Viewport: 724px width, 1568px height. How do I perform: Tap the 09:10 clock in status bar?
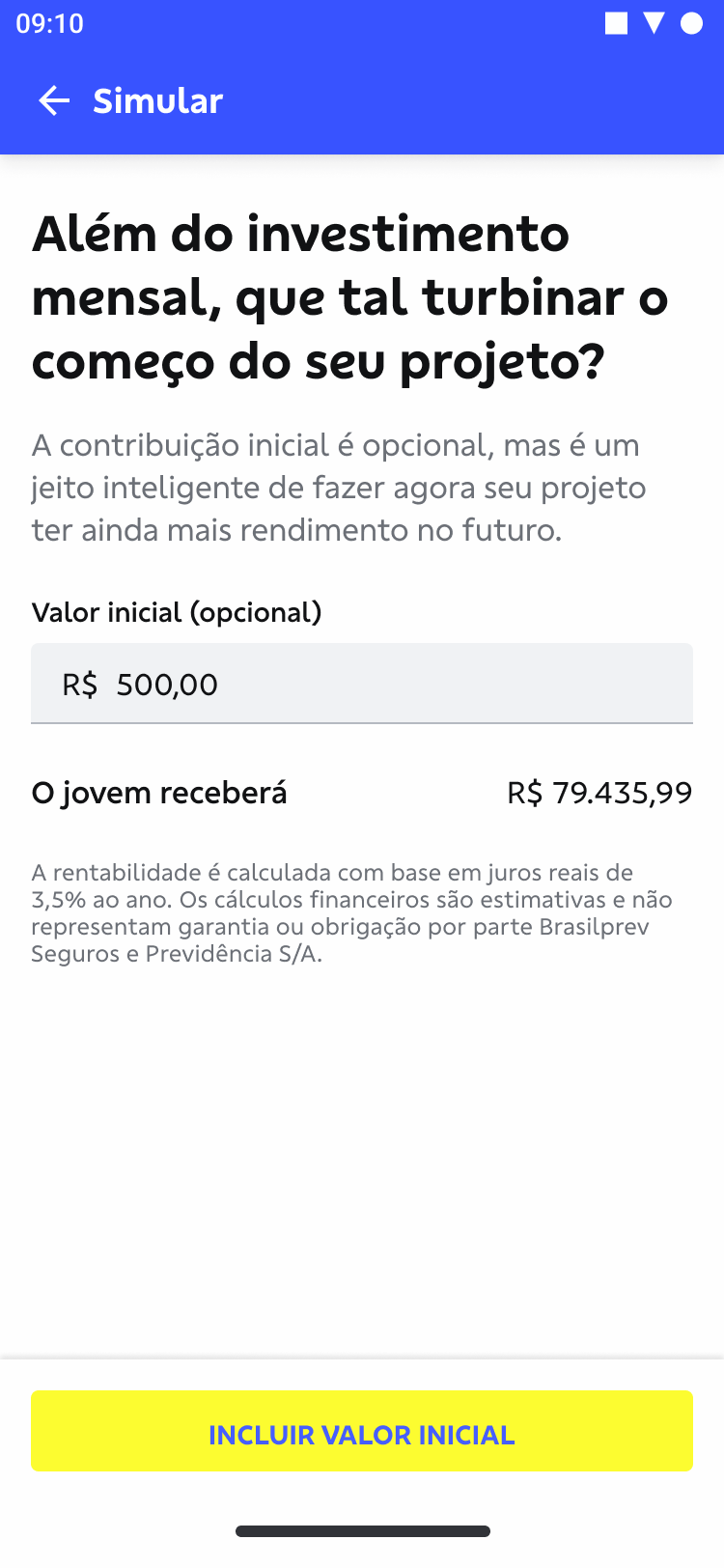click(x=50, y=23)
